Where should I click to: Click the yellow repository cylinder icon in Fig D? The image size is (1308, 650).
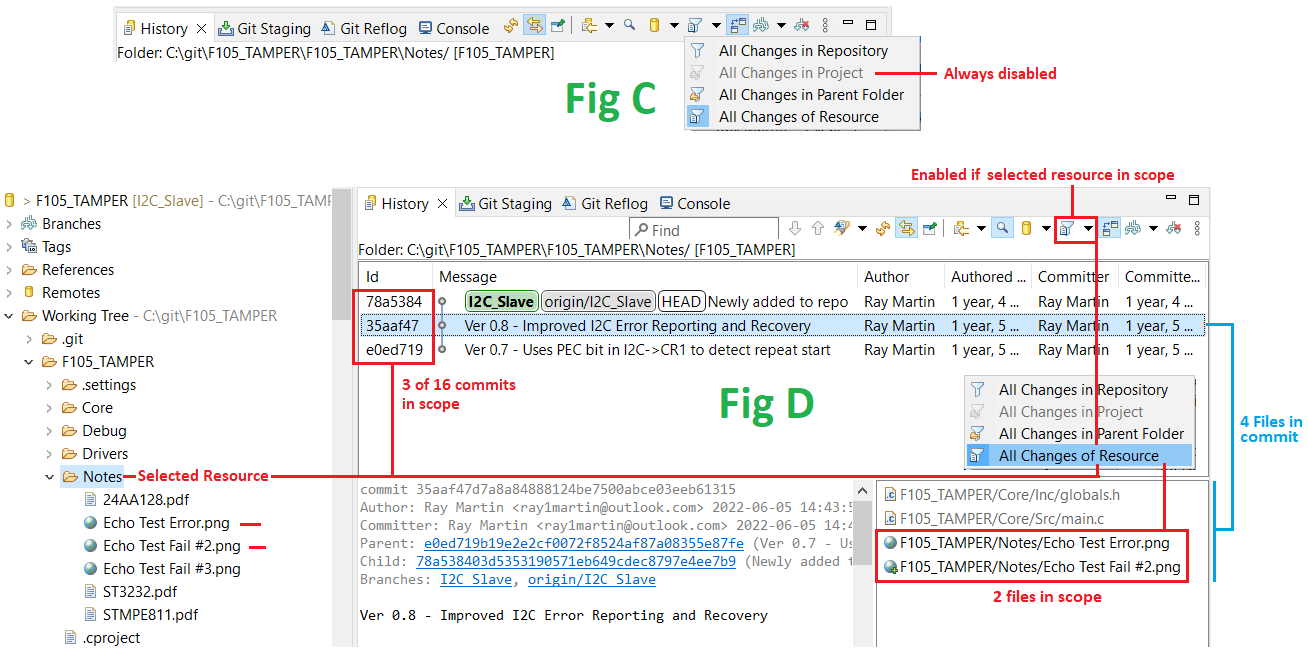coord(1025,228)
